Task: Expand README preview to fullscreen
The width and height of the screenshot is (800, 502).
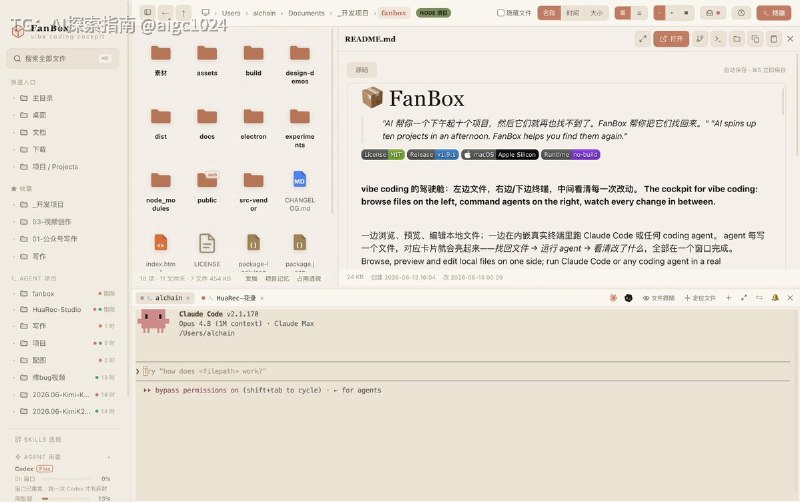Action: click(x=642, y=39)
